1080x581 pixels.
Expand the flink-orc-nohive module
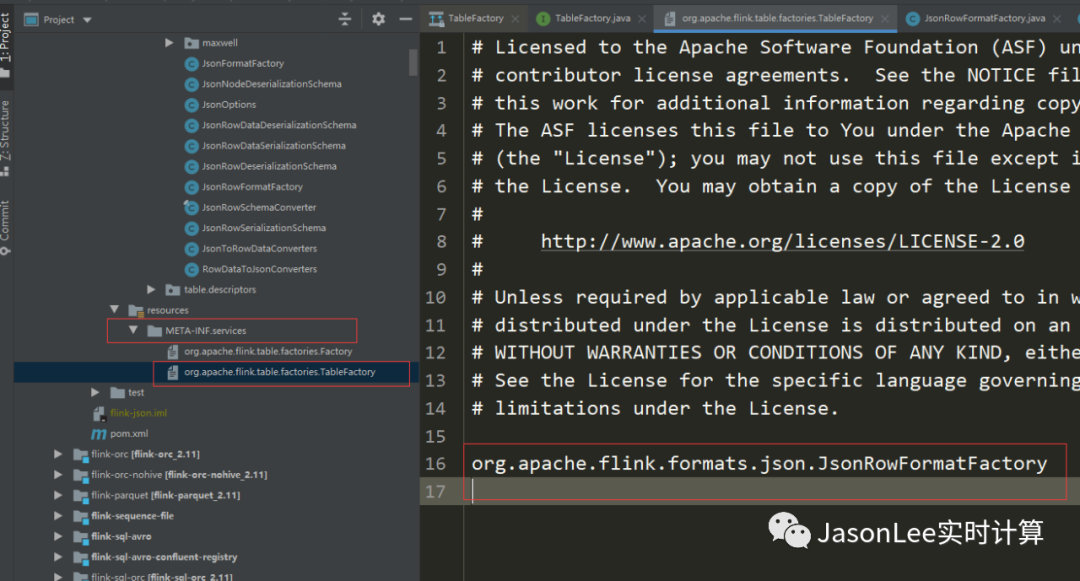pos(58,475)
